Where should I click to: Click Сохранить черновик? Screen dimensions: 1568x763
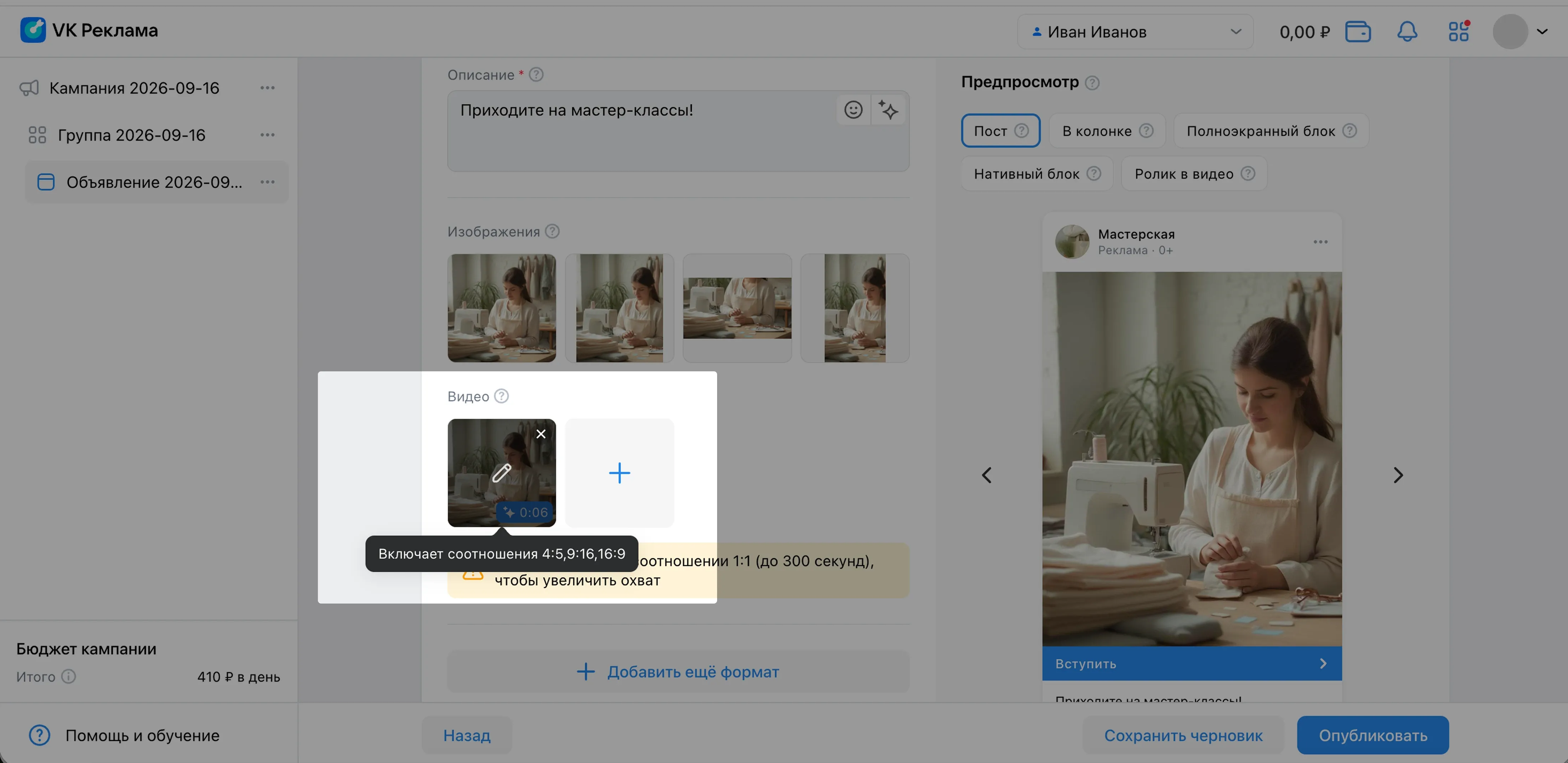click(x=1183, y=736)
